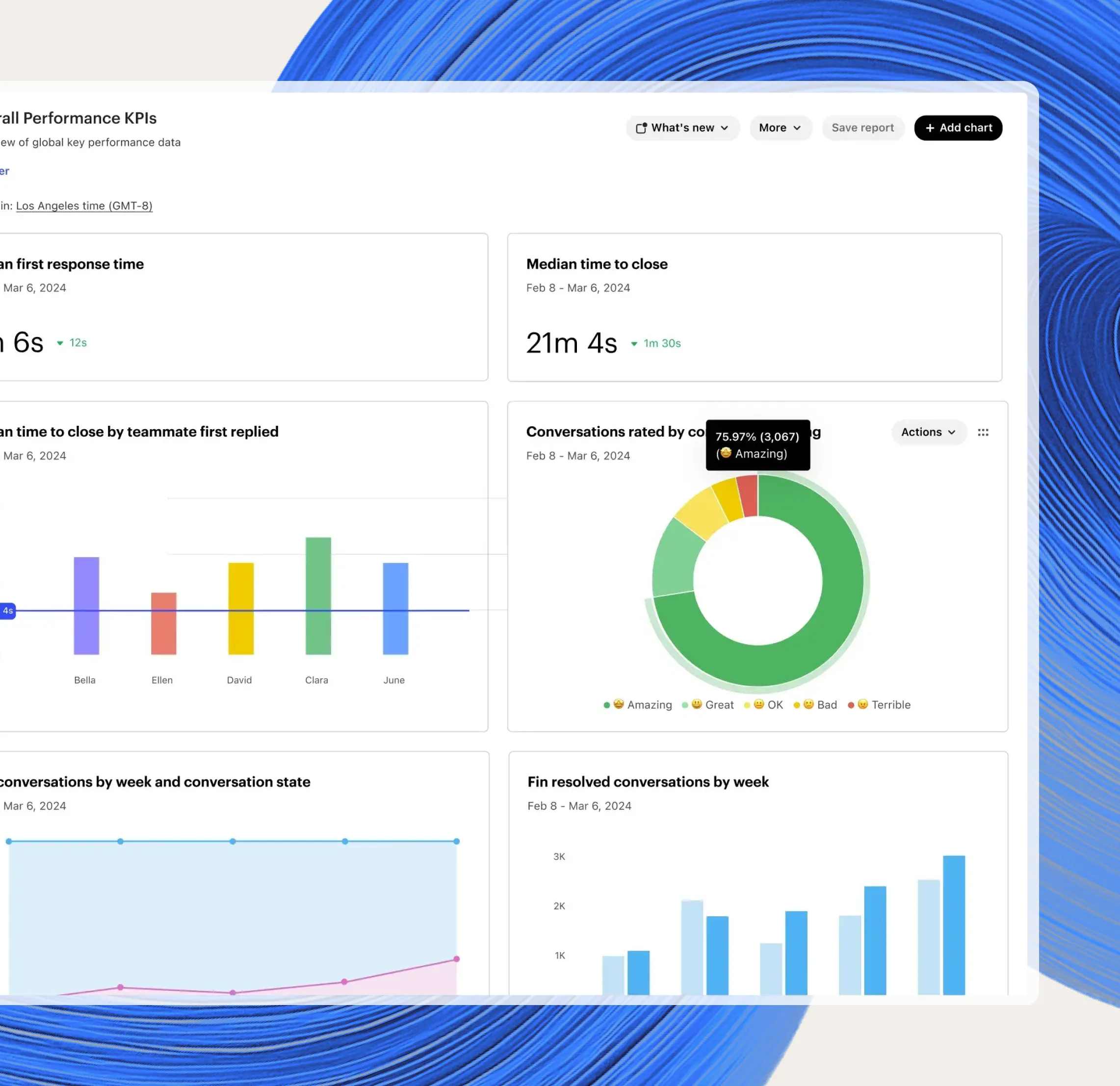Select Clara's green bar
This screenshot has width=1120, height=1086.
pos(318,596)
